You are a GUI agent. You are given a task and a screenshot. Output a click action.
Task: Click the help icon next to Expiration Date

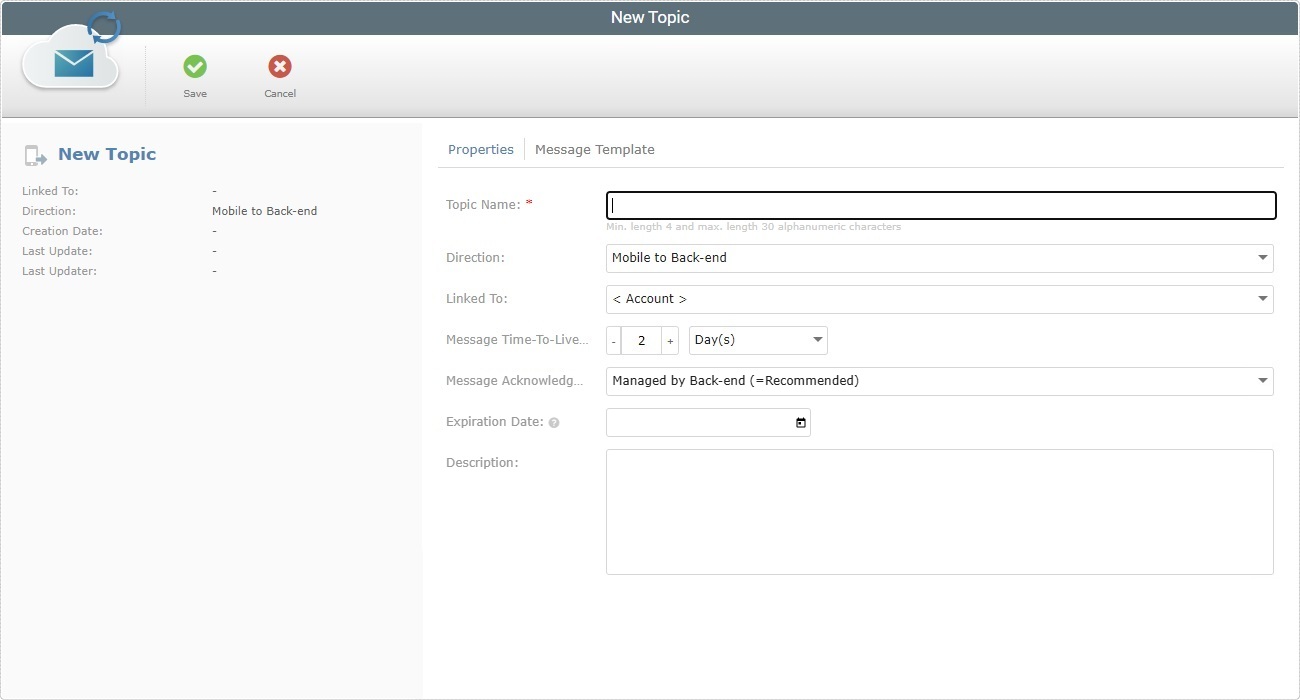553,422
